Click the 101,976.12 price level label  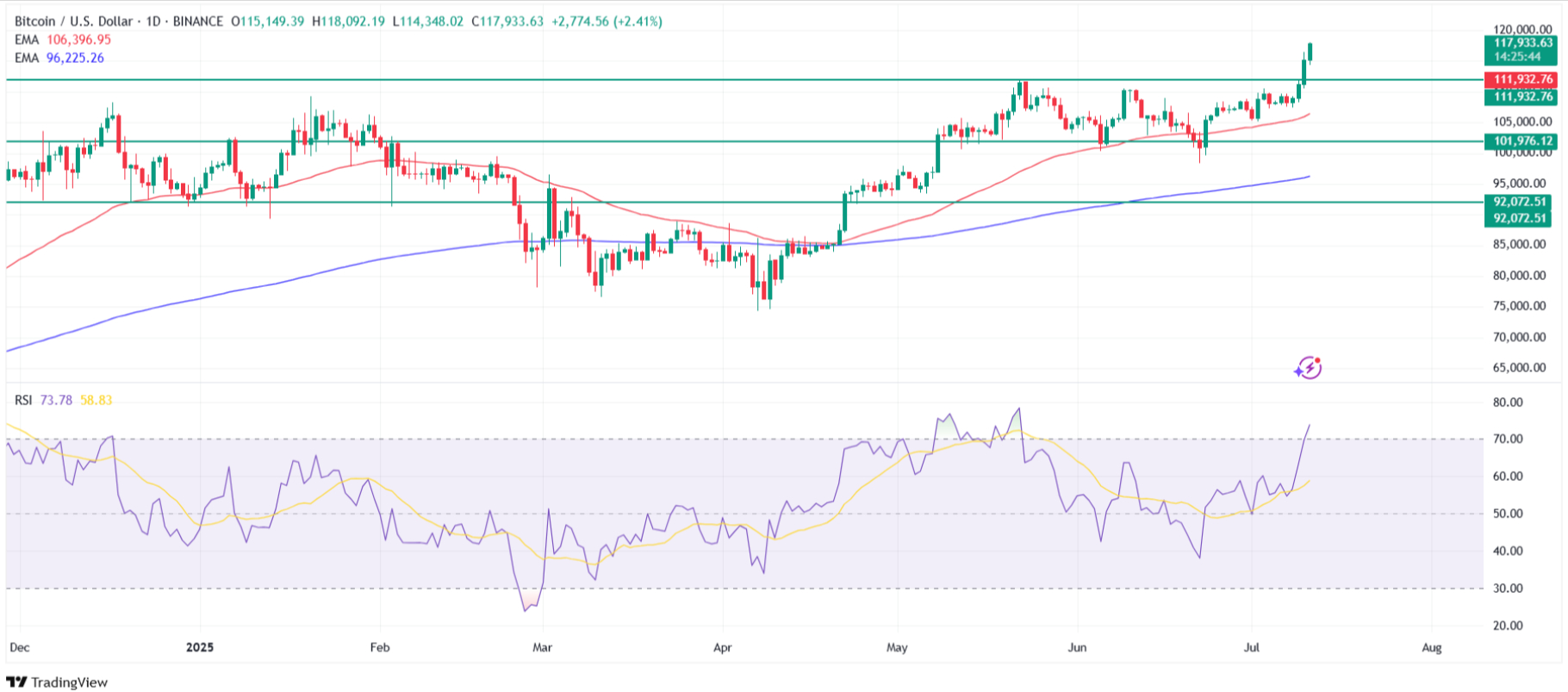pos(1523,141)
